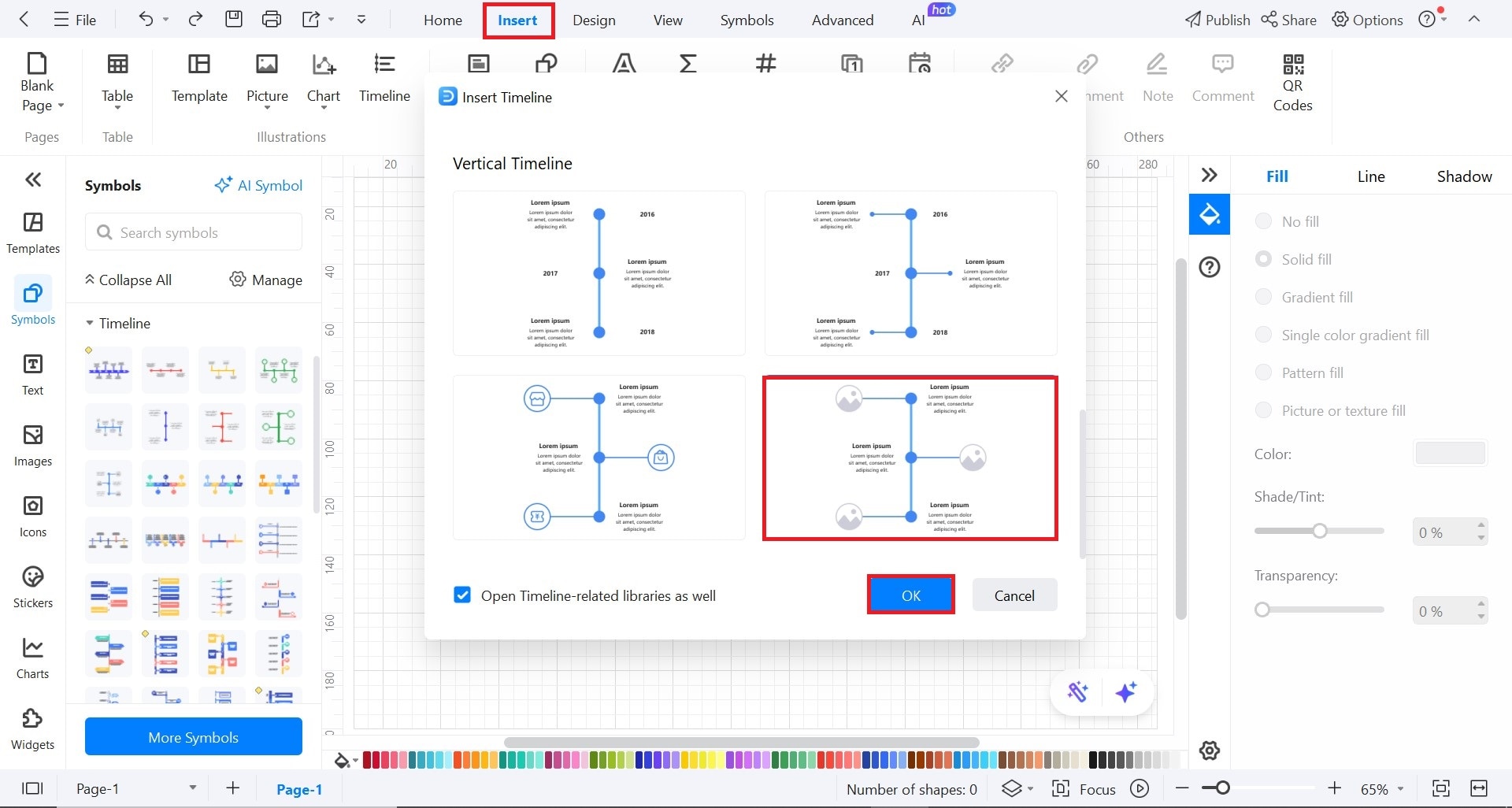
Task: Open the Templates sidebar panel
Action: pos(33,233)
